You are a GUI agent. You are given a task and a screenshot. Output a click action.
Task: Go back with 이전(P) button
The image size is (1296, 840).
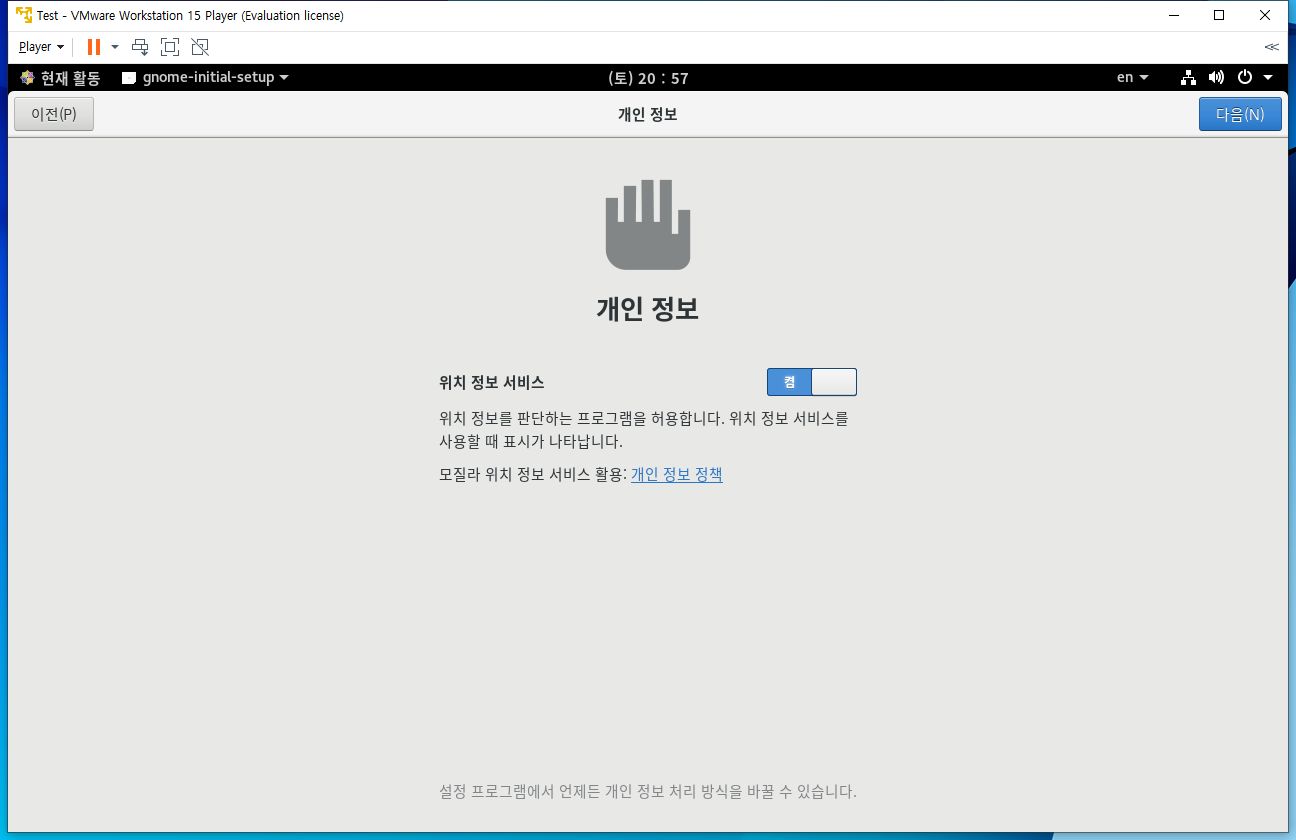pos(54,114)
